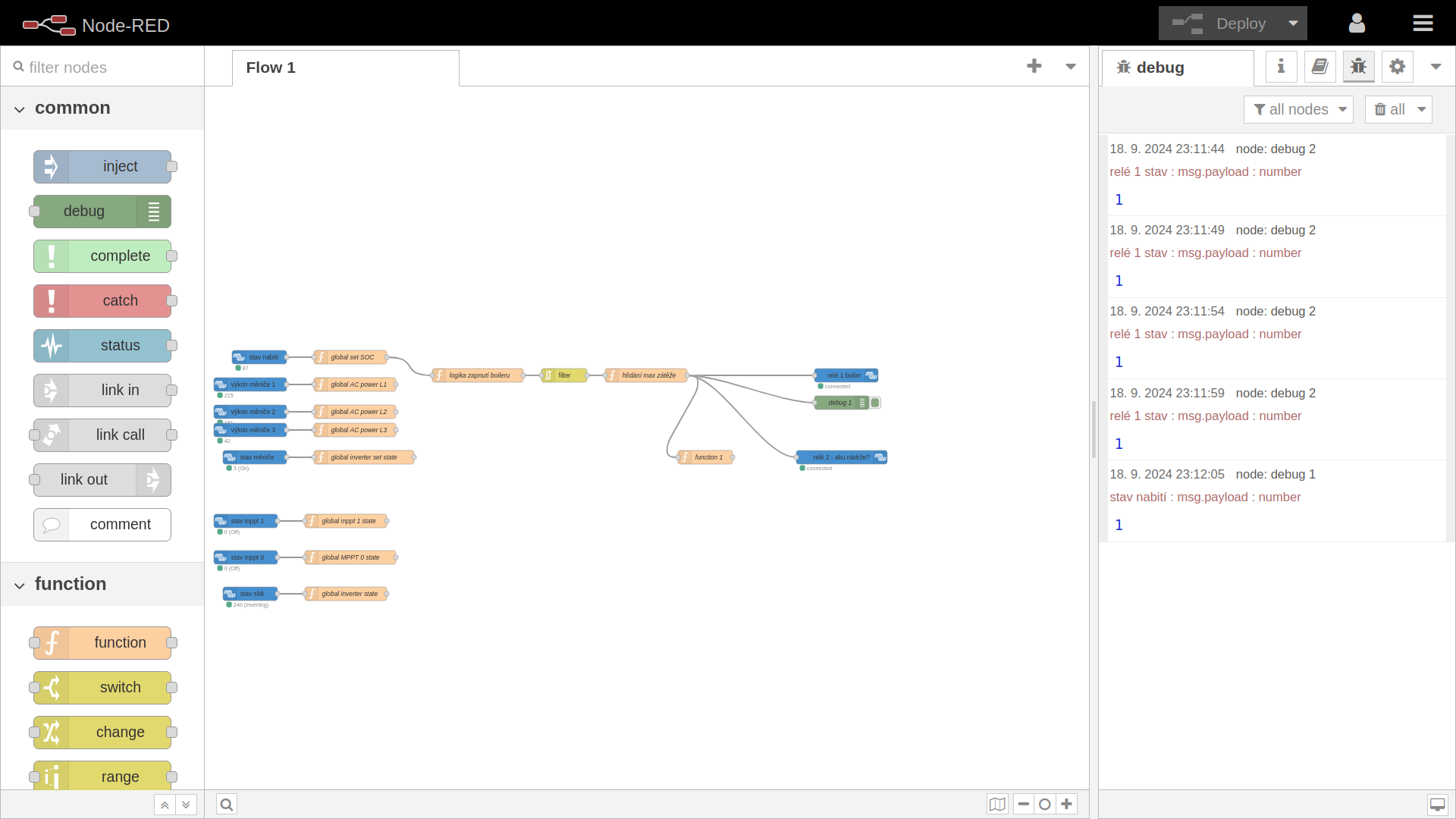Open the Deploy options dropdown arrow

(x=1293, y=24)
